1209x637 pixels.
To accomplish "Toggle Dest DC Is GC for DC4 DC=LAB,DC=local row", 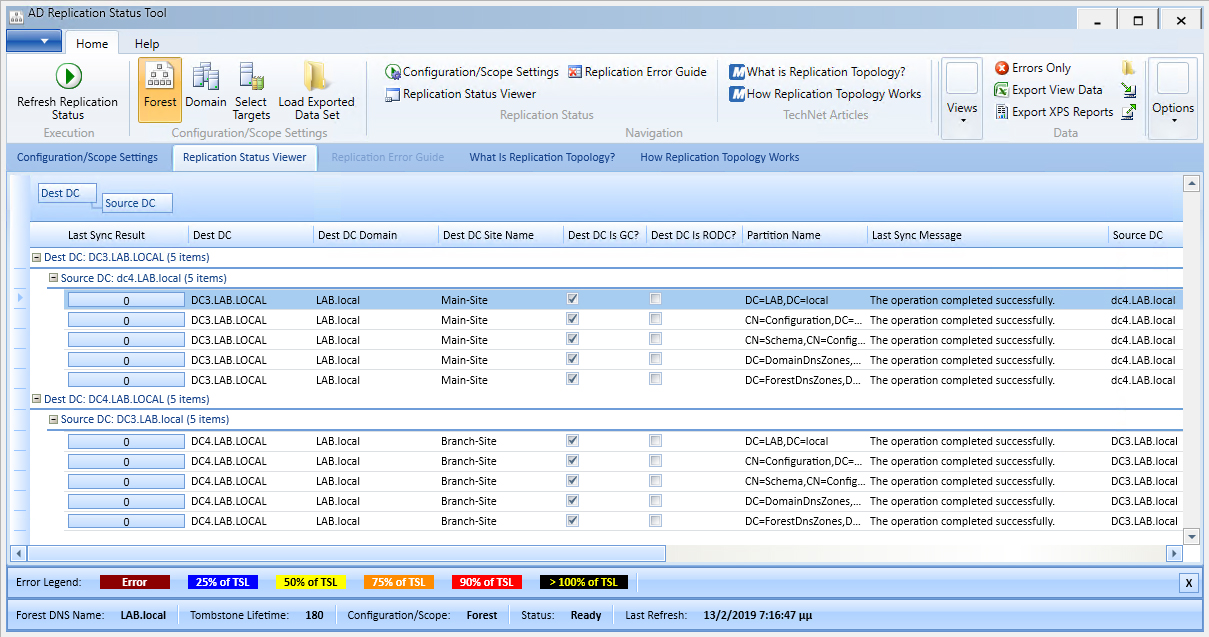I will click(572, 440).
